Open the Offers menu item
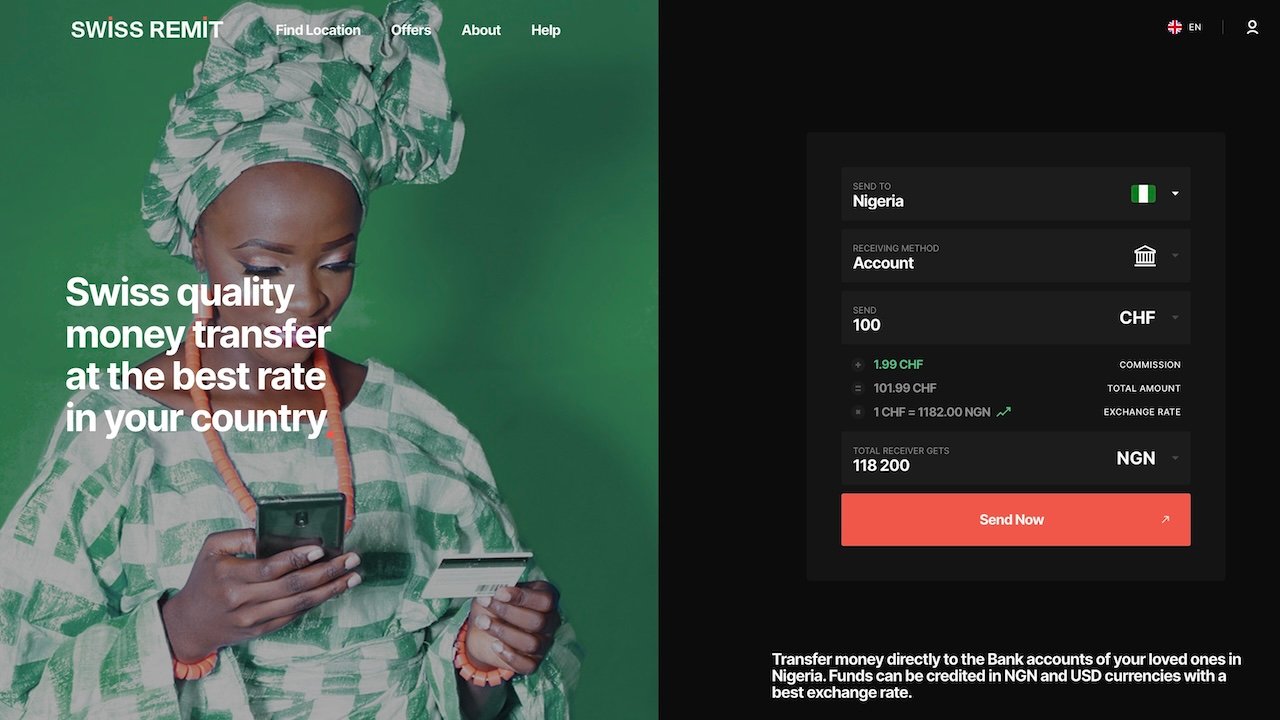This screenshot has height=720, width=1280. pyautogui.click(x=411, y=30)
